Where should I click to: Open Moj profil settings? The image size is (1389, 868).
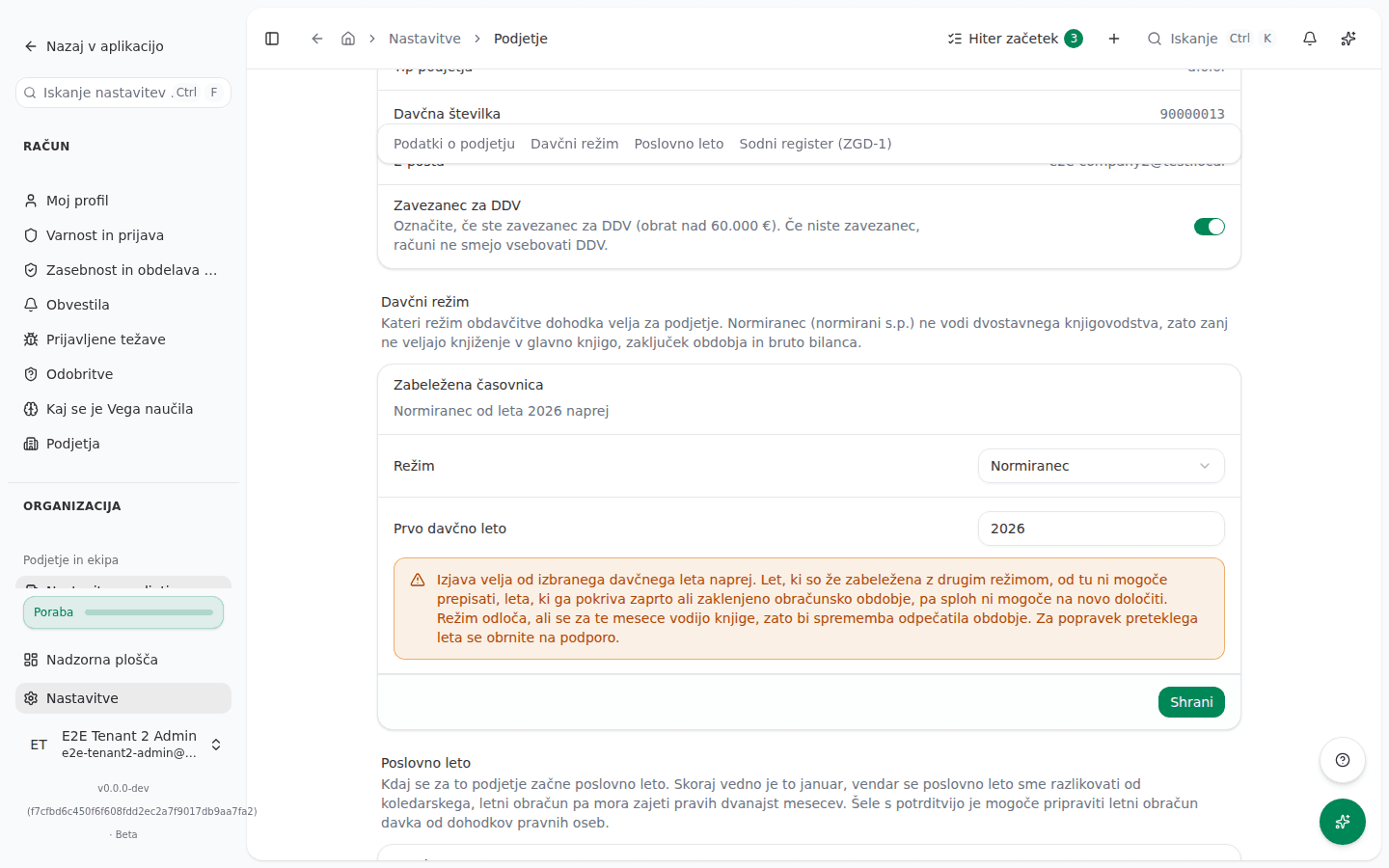123,201
